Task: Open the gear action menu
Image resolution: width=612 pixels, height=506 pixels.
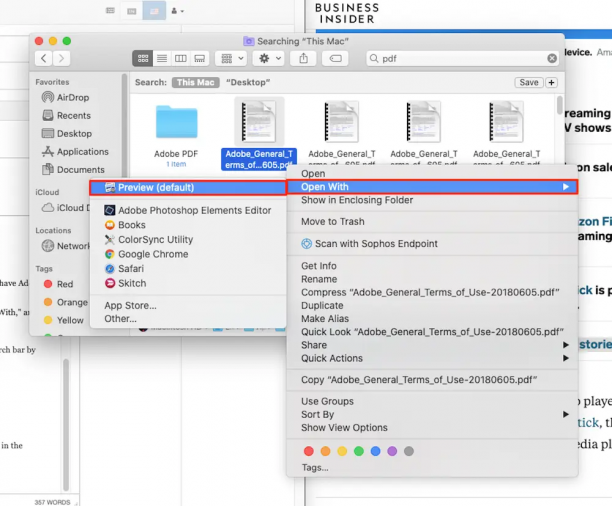Action: tap(269, 59)
